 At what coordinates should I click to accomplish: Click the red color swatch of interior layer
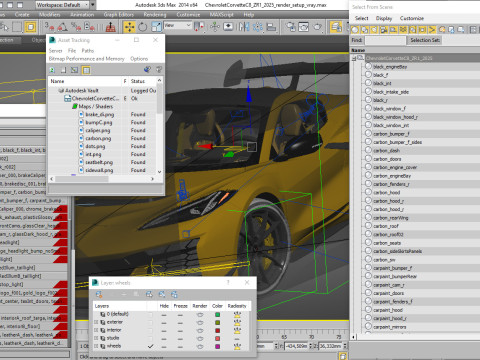pyautogui.click(x=217, y=330)
